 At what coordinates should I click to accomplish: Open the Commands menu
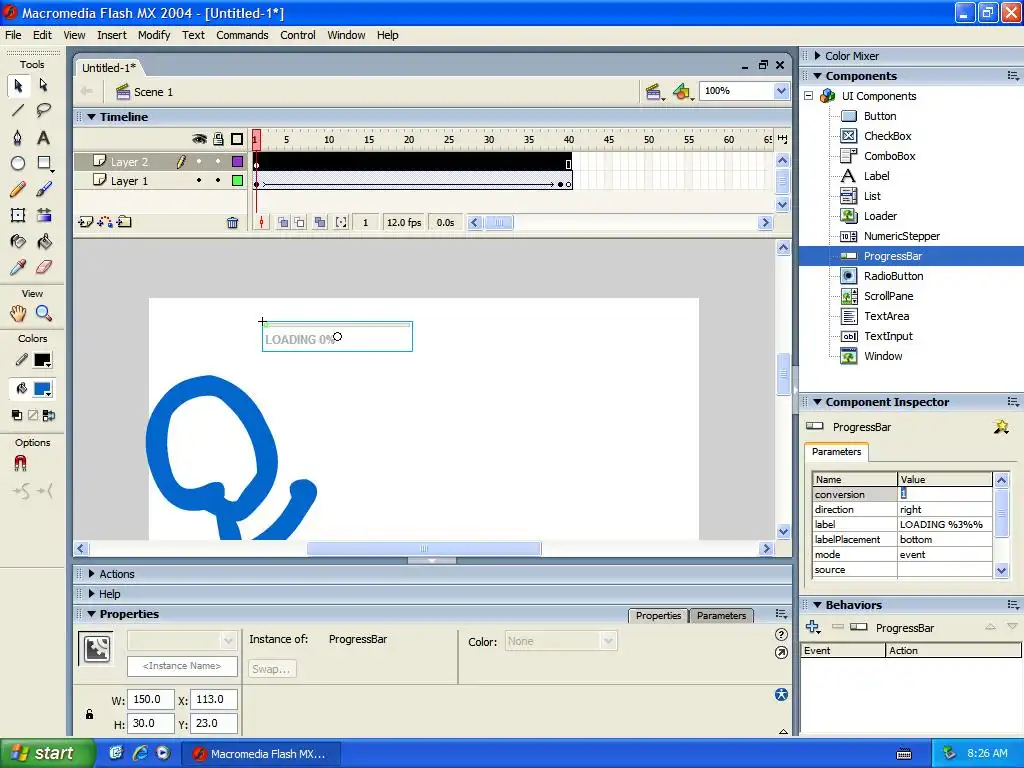click(242, 35)
